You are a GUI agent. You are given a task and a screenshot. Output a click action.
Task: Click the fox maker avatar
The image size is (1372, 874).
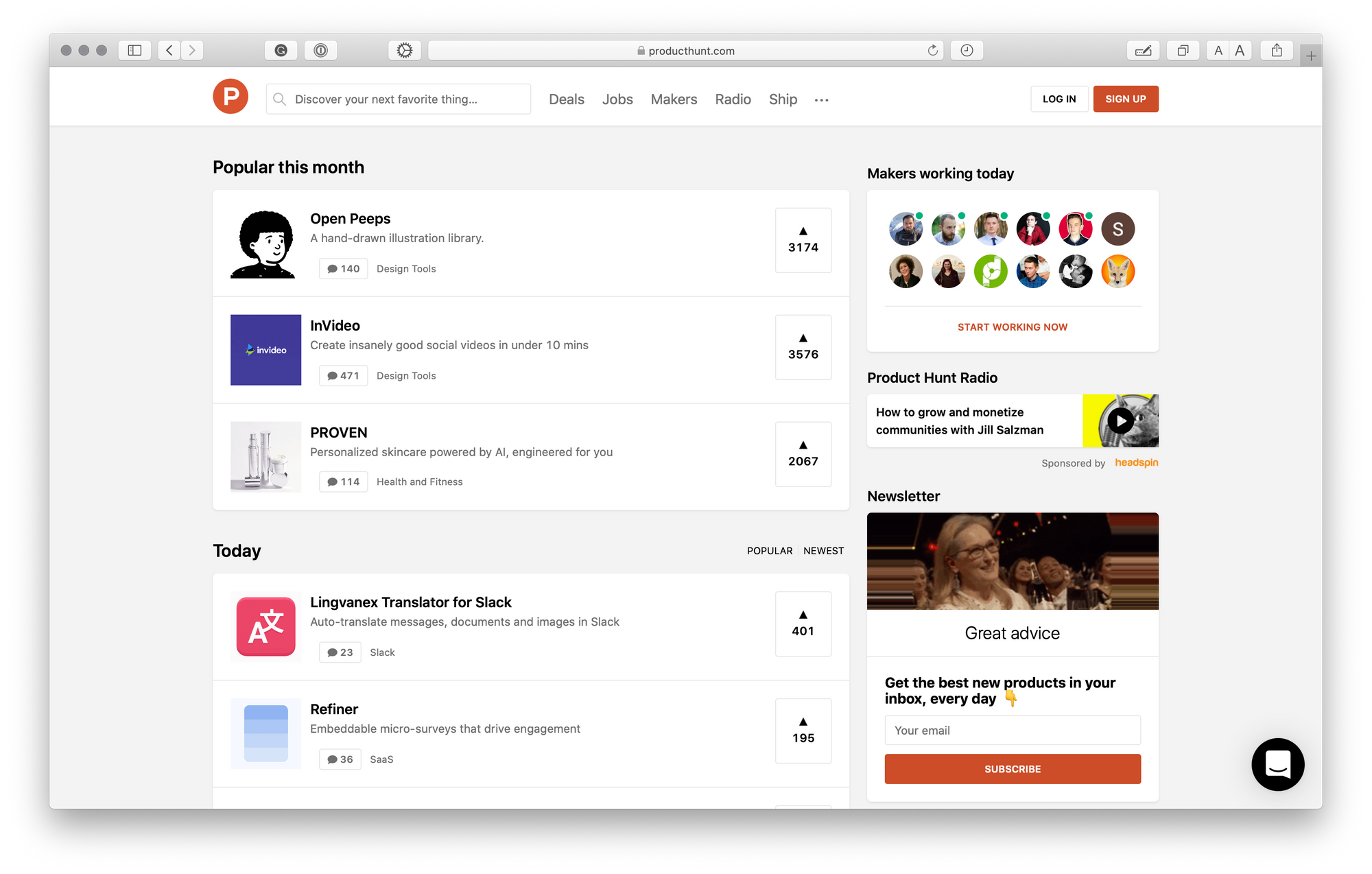(1117, 272)
